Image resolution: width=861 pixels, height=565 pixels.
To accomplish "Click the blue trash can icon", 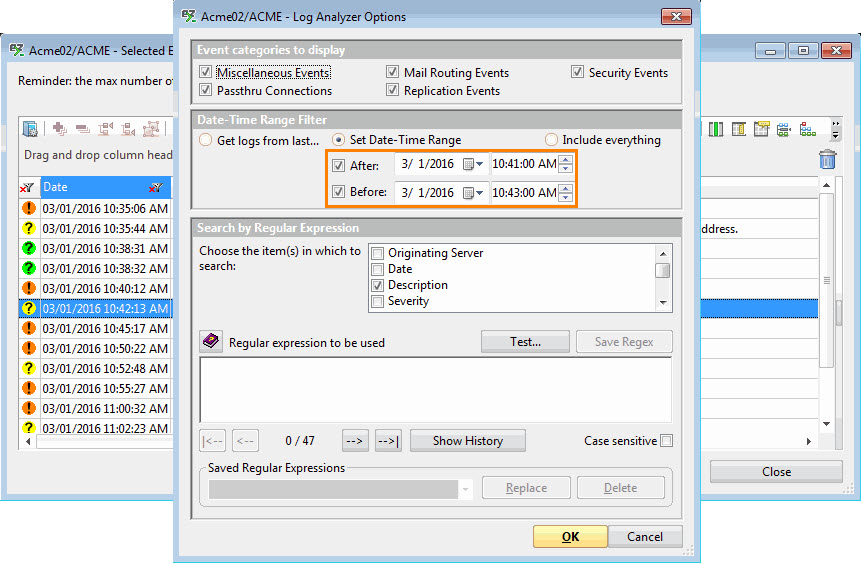I will 827,160.
